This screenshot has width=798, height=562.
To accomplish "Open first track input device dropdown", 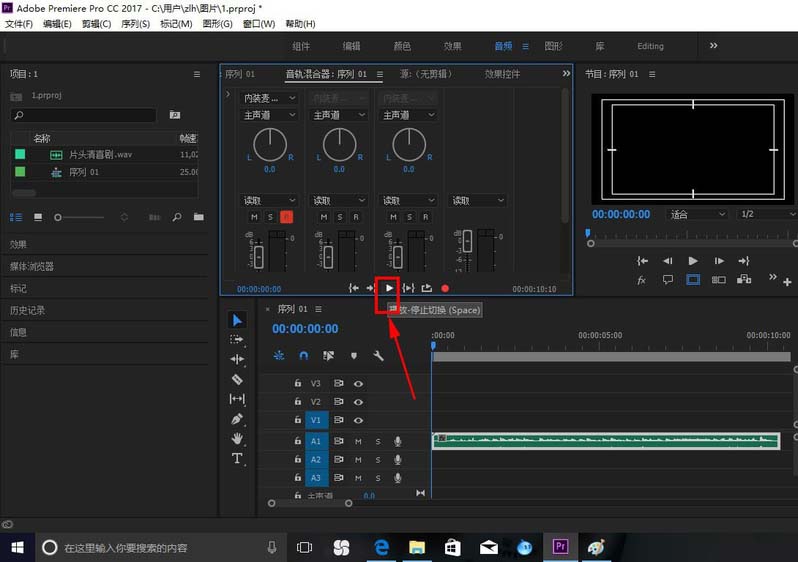I will [x=269, y=98].
